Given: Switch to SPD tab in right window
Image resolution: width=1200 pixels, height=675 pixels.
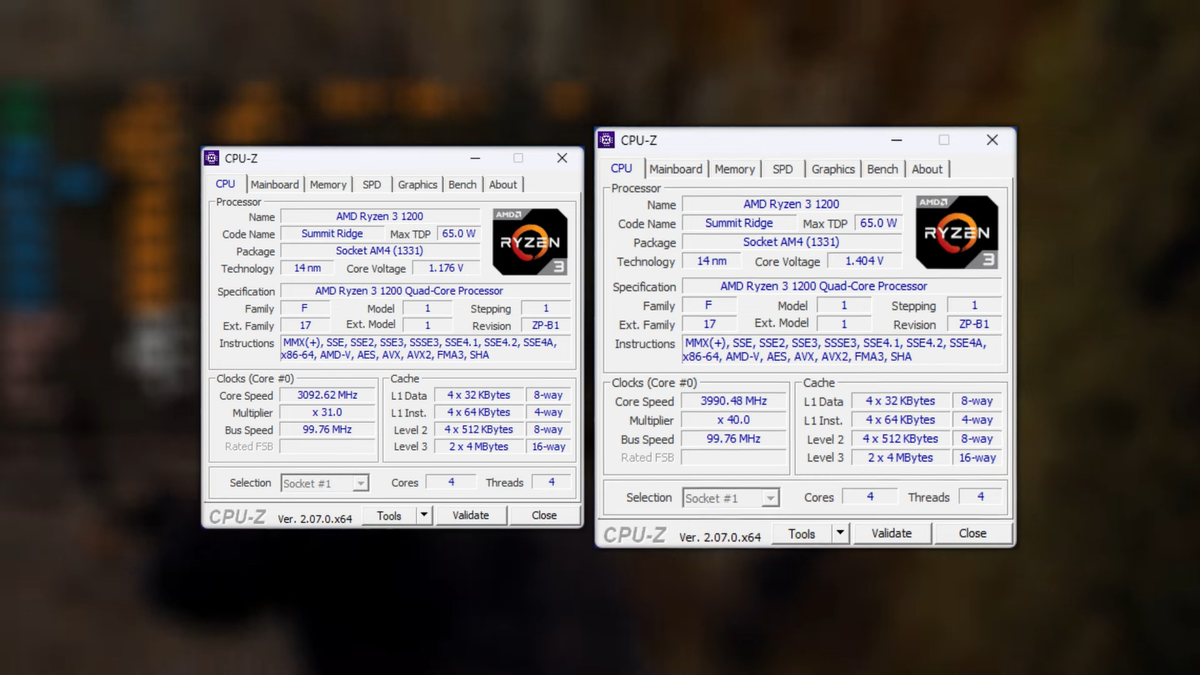Looking at the screenshot, I should pyautogui.click(x=783, y=169).
